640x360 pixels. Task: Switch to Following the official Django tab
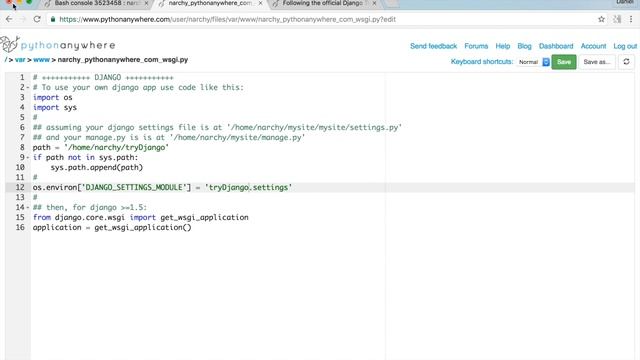coord(322,3)
